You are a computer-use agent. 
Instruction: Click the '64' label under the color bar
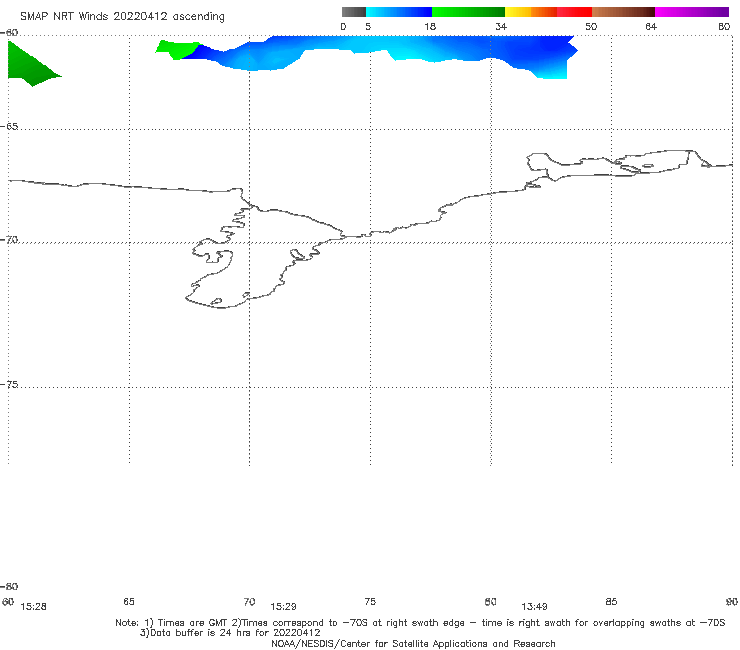point(651,26)
